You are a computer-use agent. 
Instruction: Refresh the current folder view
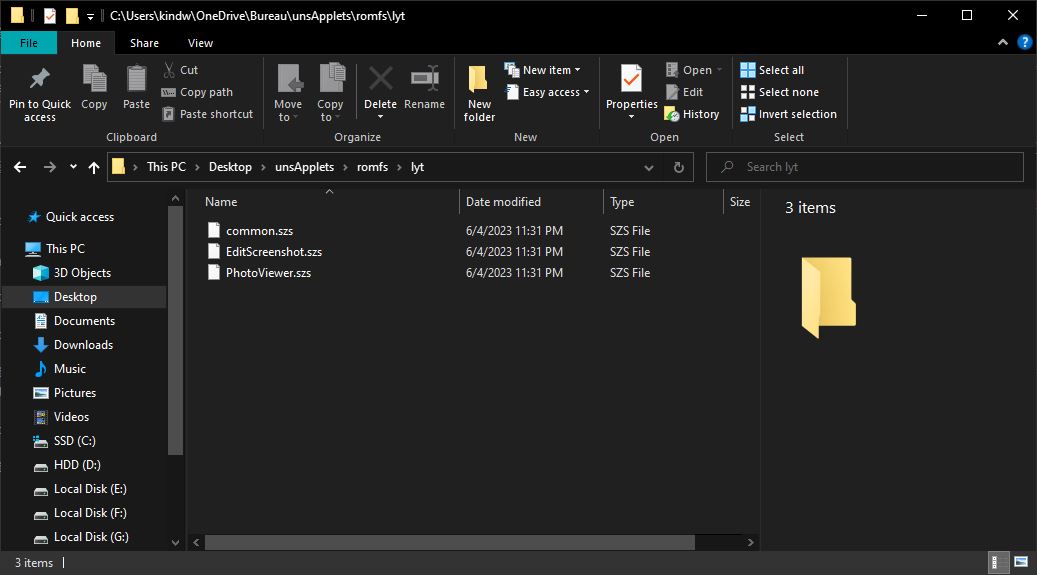[x=679, y=167]
